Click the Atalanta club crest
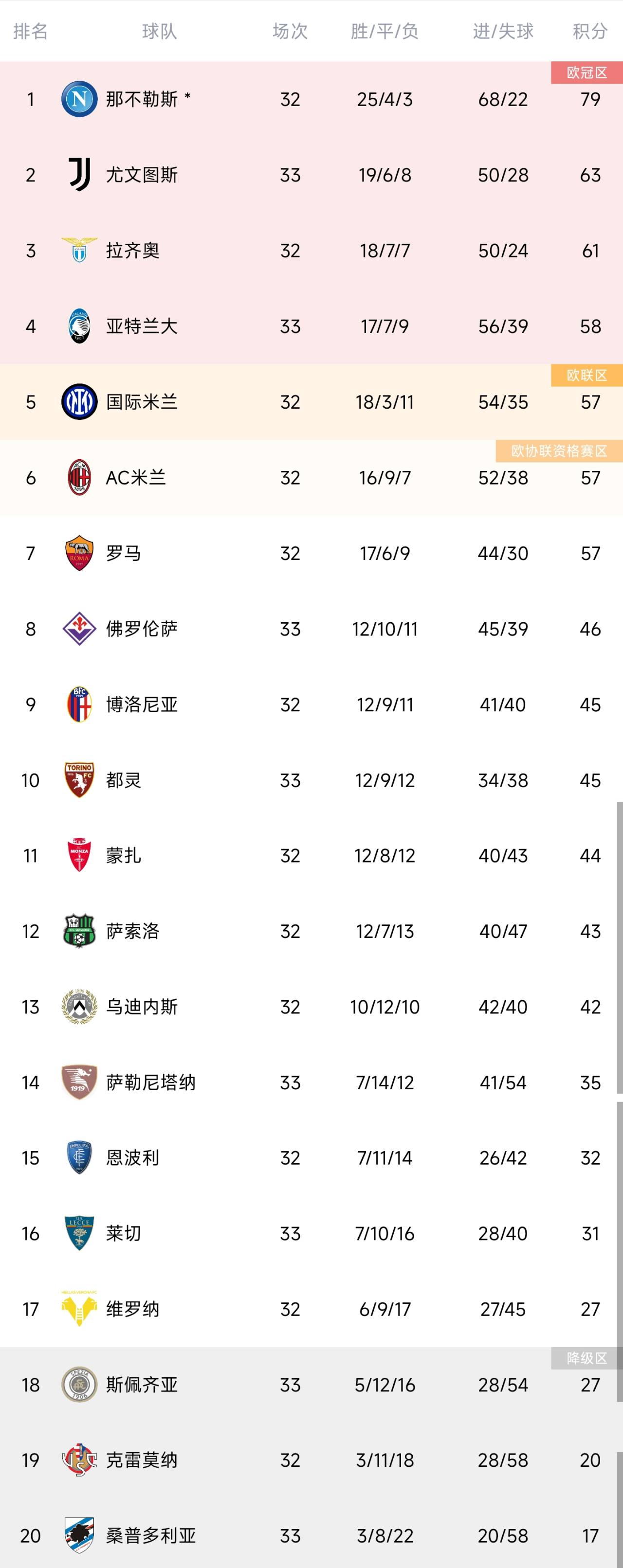Image resolution: width=623 pixels, height=1568 pixels. (79, 325)
